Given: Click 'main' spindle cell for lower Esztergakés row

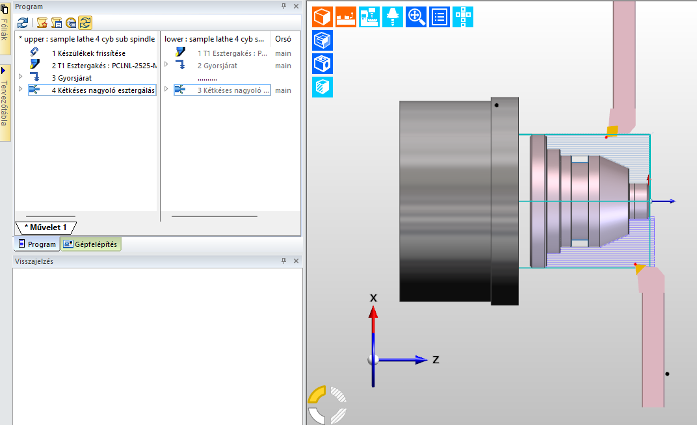Looking at the screenshot, I should coord(283,53).
